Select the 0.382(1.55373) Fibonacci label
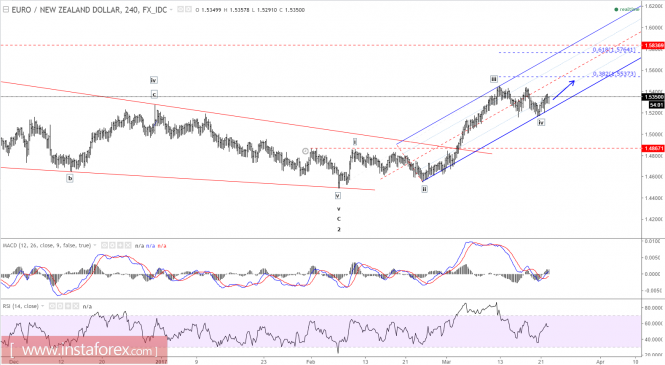665x365 pixels. tap(614, 74)
